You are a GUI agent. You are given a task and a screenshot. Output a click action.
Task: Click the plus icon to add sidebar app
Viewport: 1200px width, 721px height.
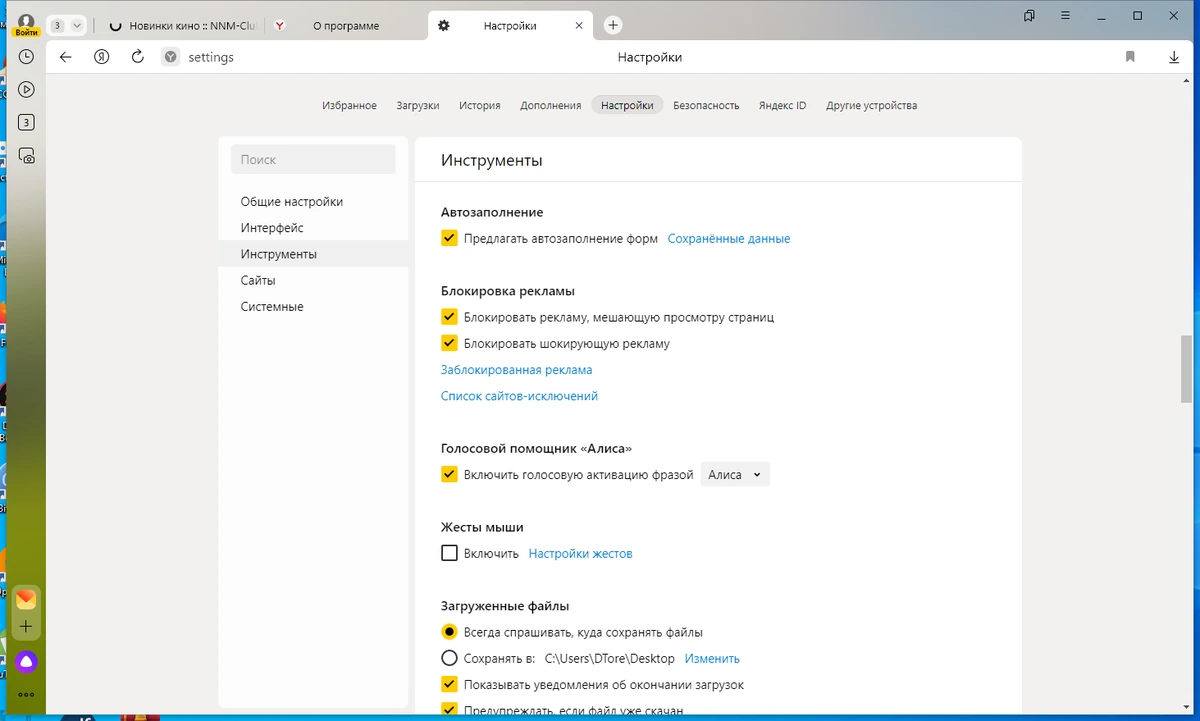pyautogui.click(x=26, y=627)
